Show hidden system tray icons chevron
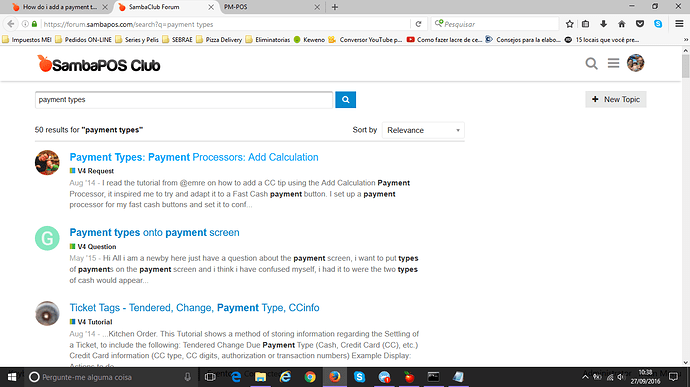Image resolution: width=690 pixels, height=387 pixels. tap(585, 377)
